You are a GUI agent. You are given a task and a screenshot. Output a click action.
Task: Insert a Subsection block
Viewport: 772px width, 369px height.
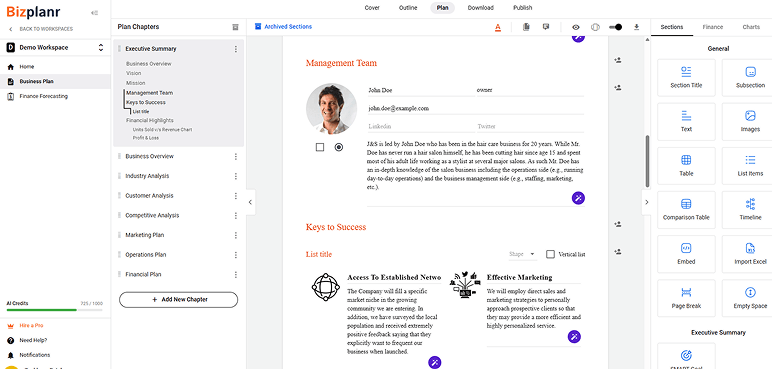pos(747,78)
